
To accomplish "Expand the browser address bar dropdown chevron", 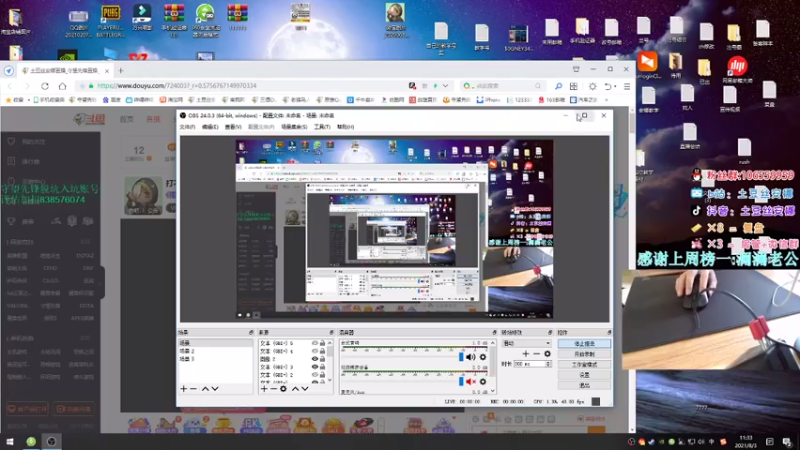I will (x=445, y=86).
